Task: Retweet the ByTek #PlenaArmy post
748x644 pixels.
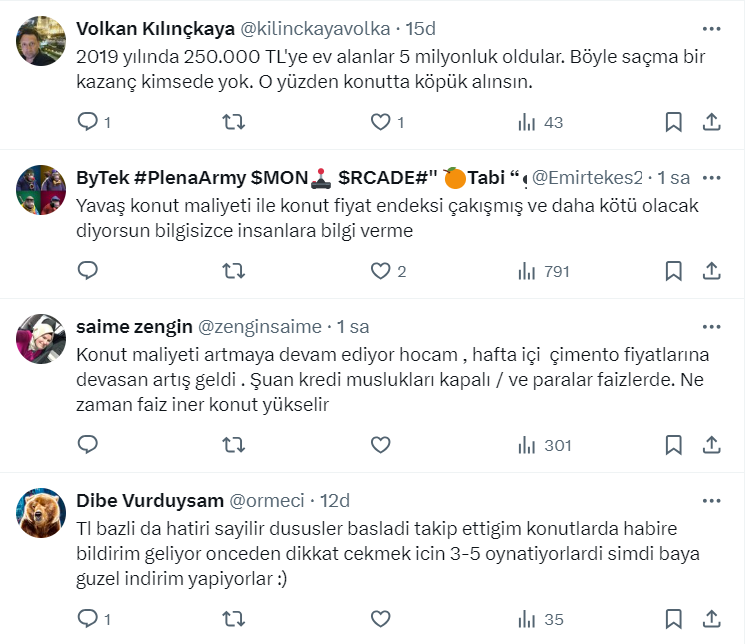Action: tap(234, 271)
